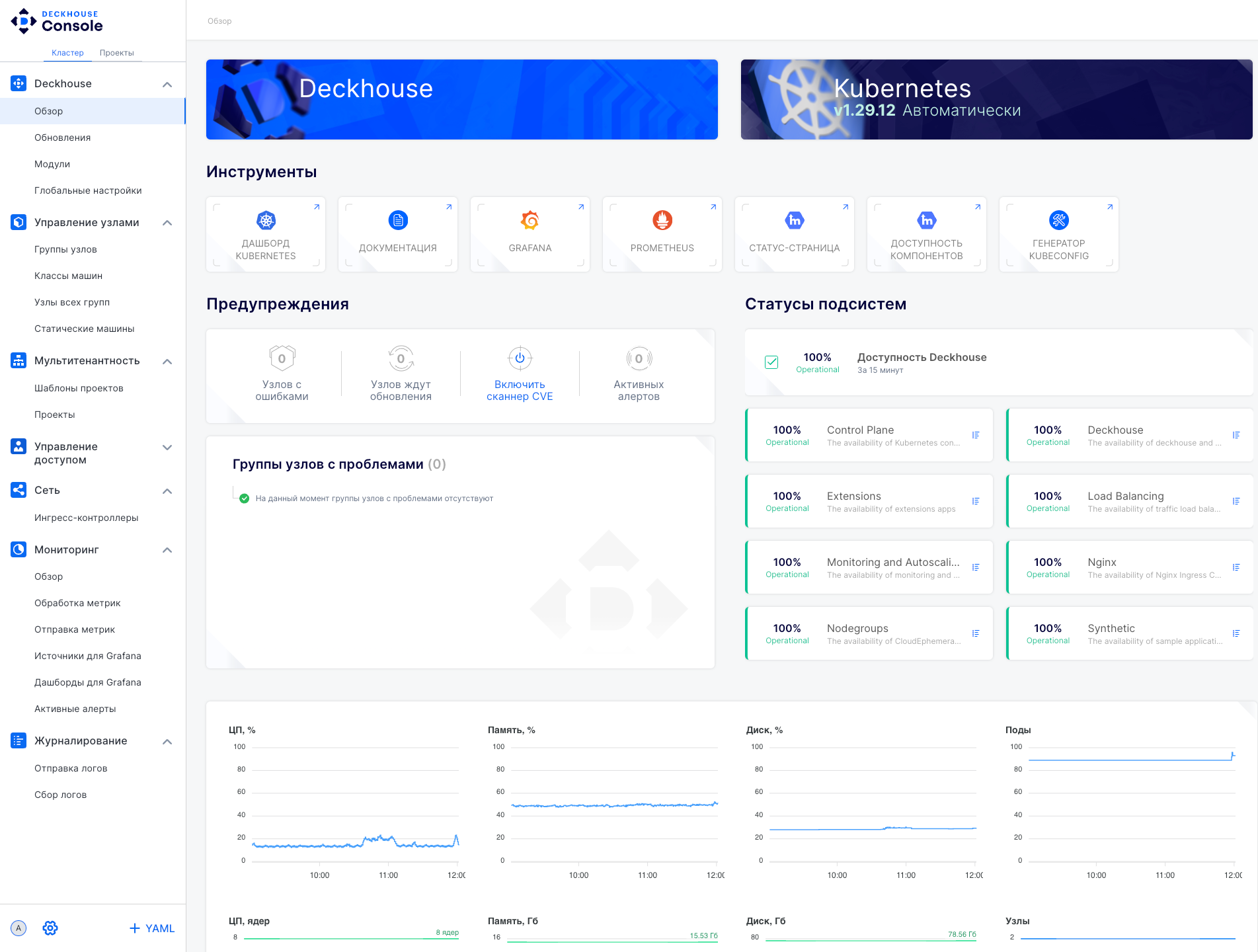The image size is (1258, 952).
Task: Open the Генератор Kubeconfig tool
Action: tap(1058, 235)
